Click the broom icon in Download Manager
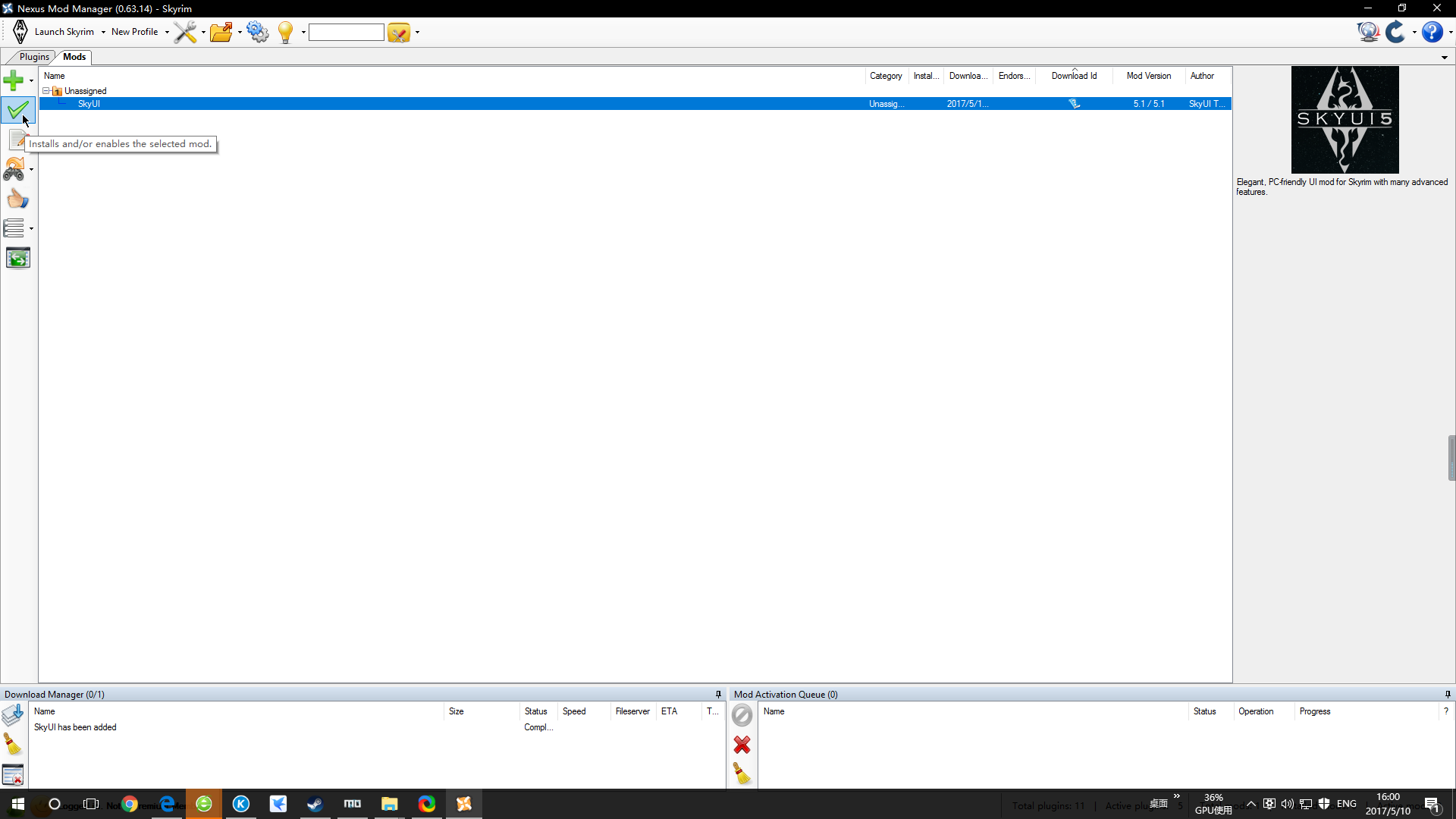 (x=13, y=745)
